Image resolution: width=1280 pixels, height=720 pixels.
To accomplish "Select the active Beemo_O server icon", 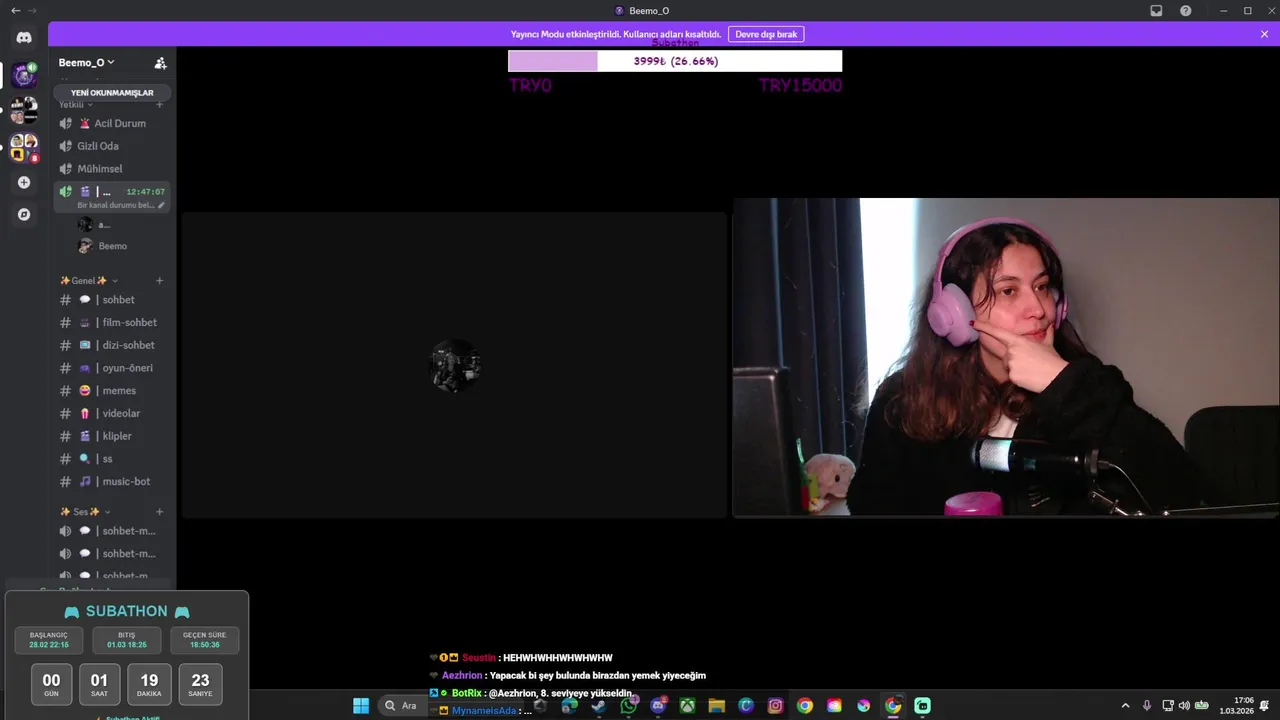I will click(24, 75).
